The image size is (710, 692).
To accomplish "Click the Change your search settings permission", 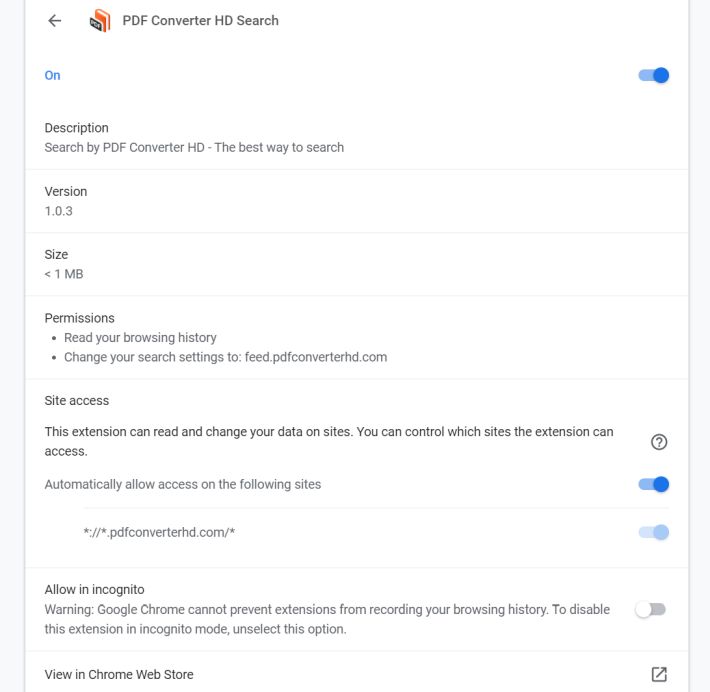I will pos(225,357).
